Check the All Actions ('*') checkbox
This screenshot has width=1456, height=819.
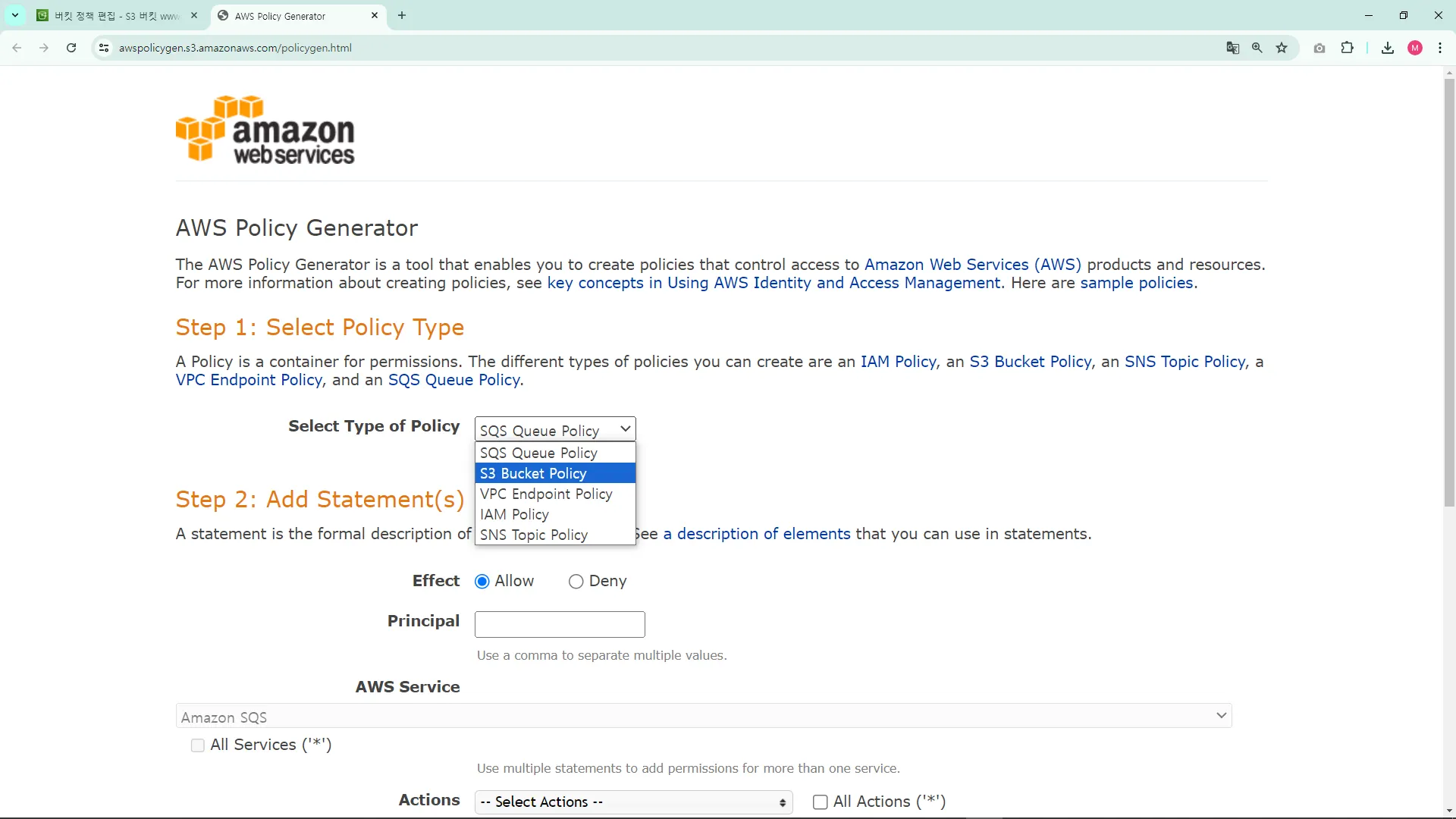(x=820, y=802)
